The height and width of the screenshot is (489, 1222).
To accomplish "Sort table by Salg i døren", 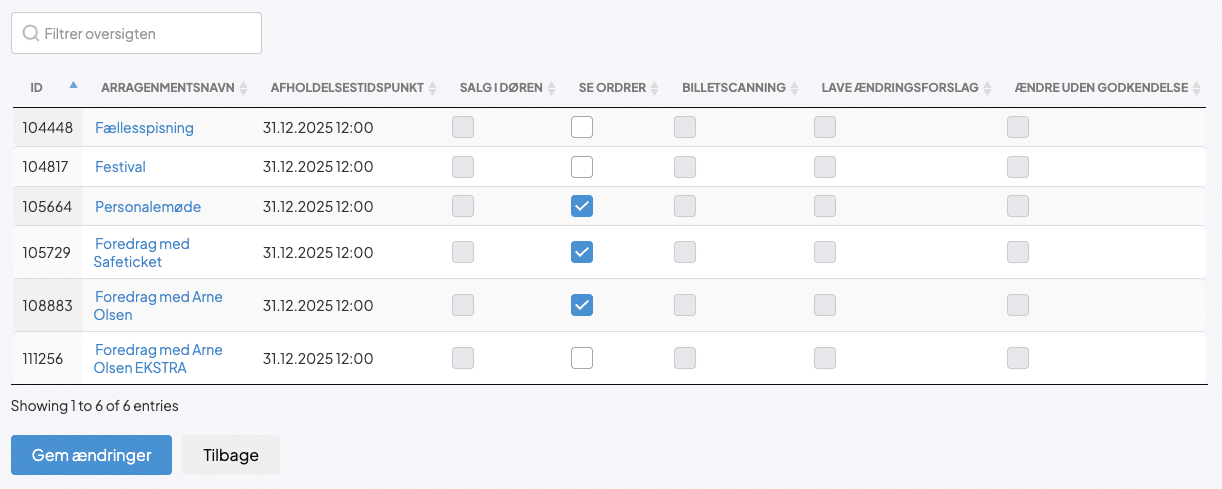I will (551, 88).
